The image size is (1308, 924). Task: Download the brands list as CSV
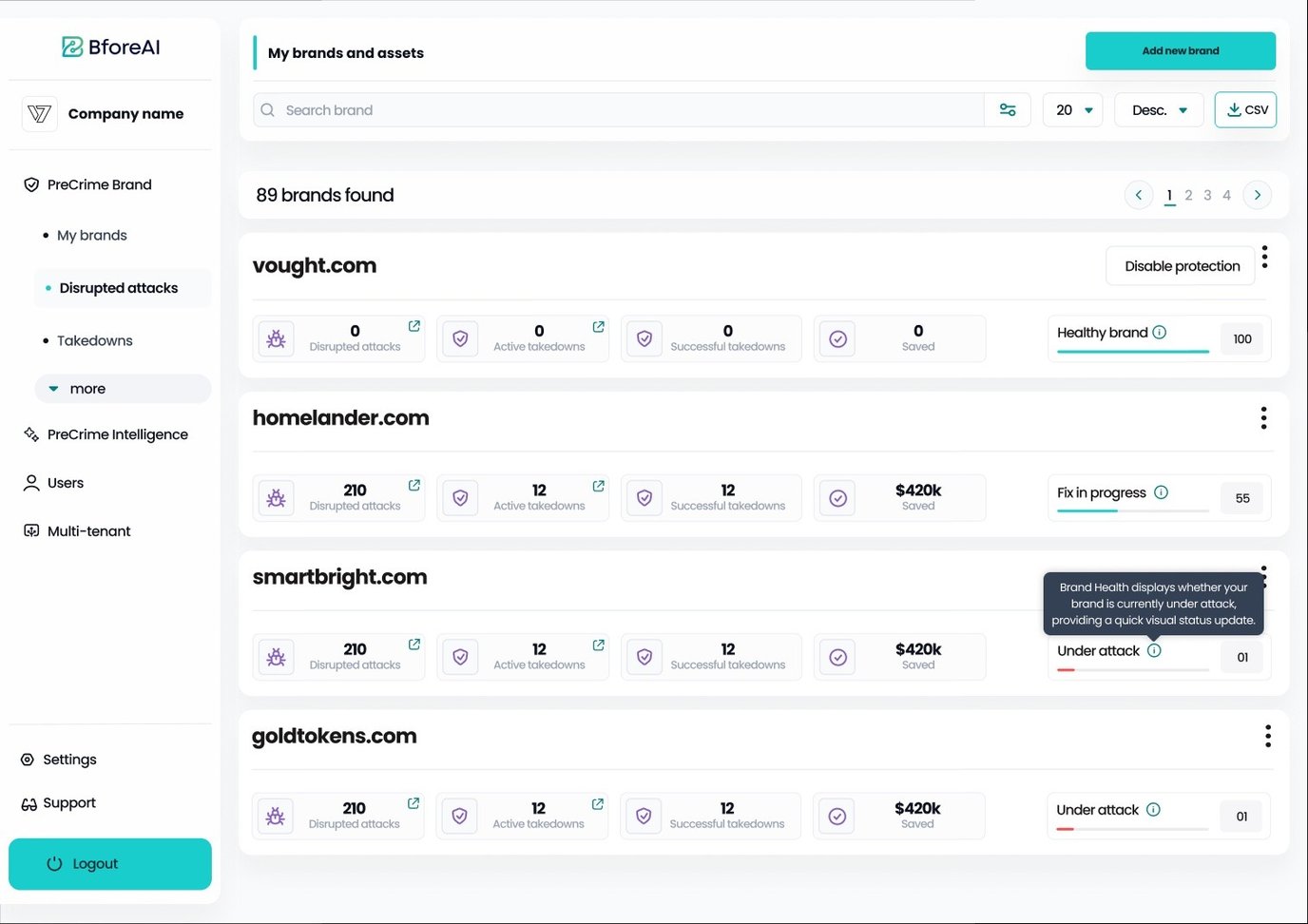(x=1245, y=110)
